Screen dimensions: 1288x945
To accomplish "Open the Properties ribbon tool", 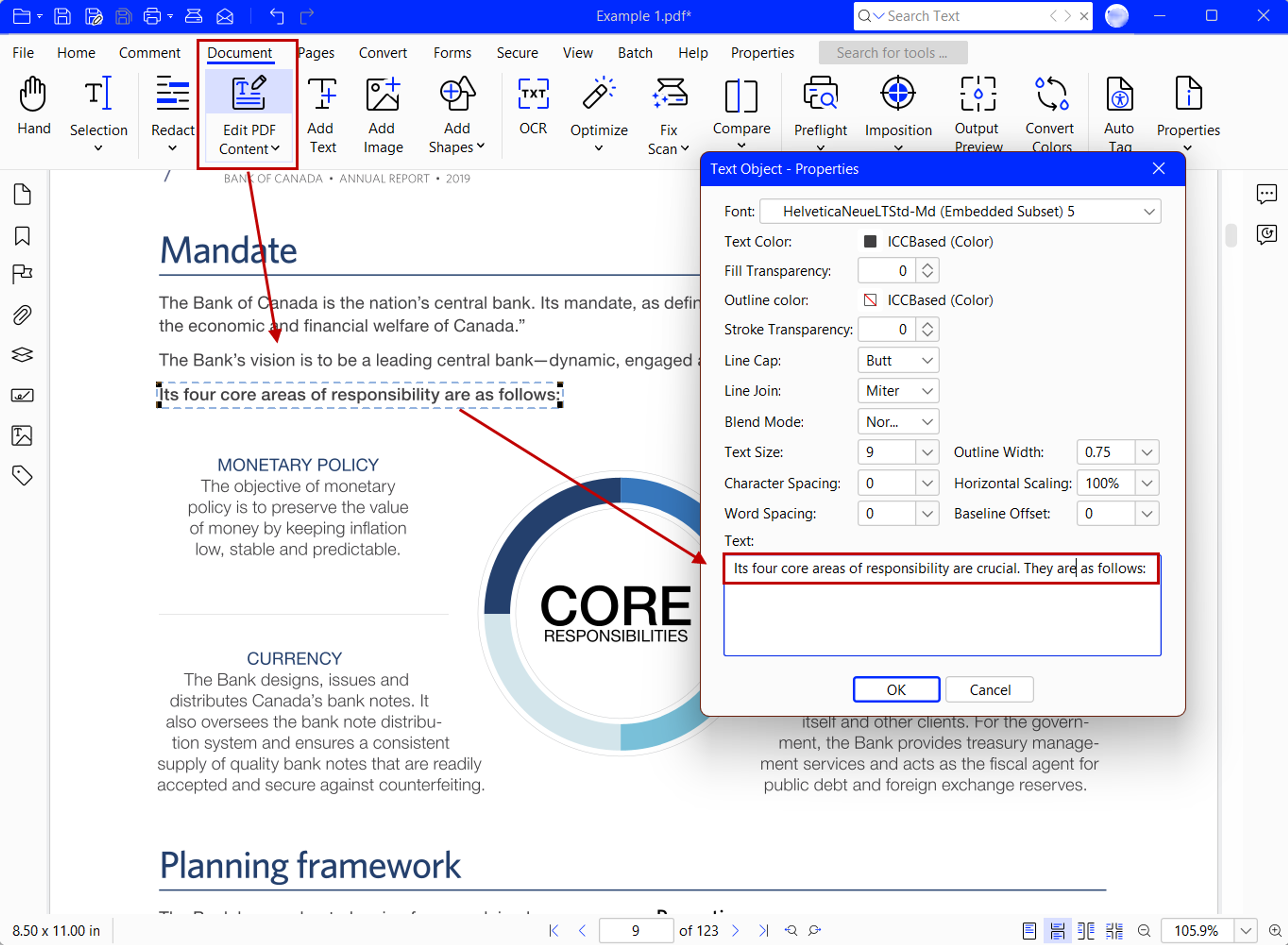I will coord(1188,113).
